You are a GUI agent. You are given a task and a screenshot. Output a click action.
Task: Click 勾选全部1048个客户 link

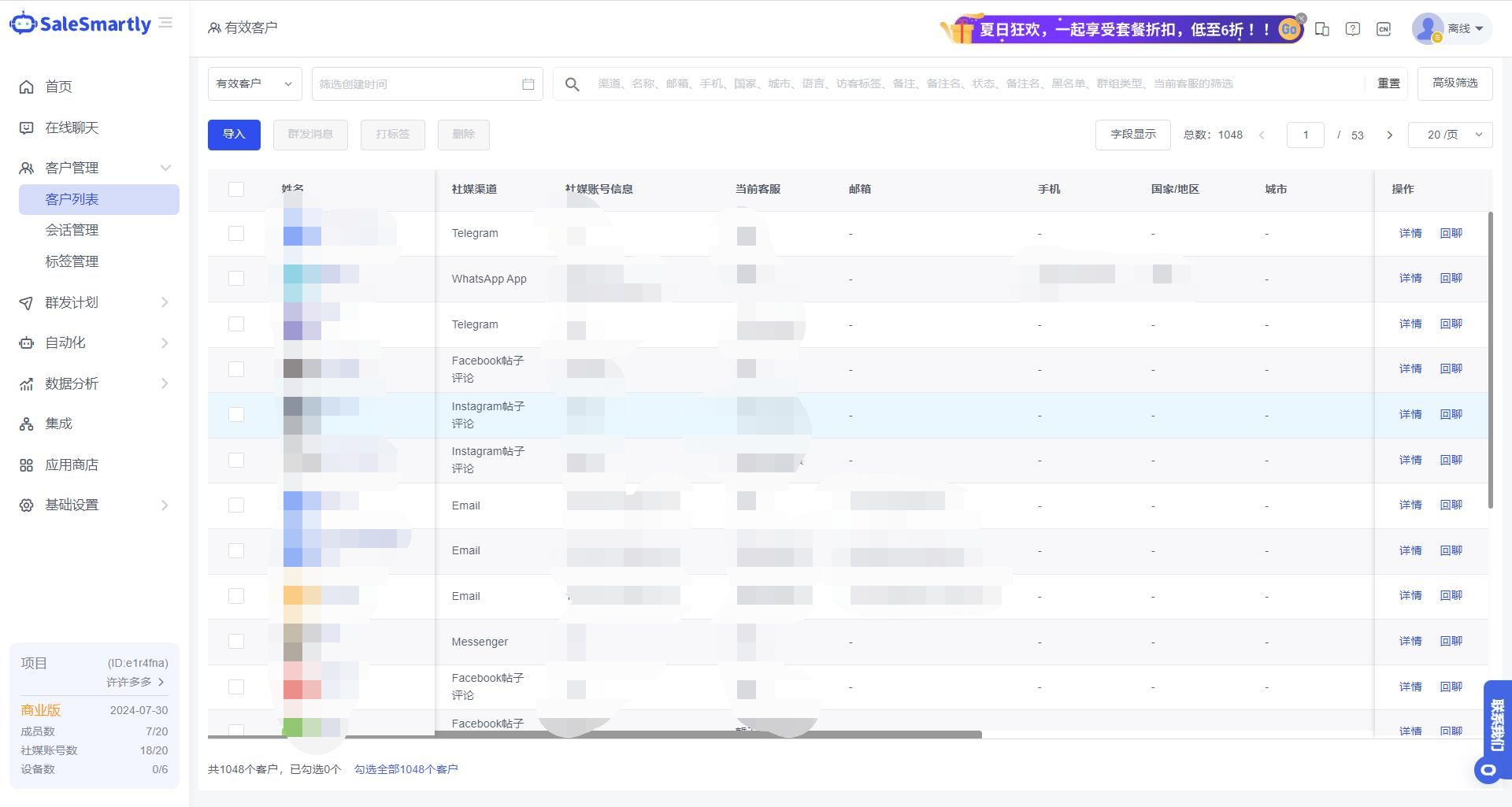406,769
